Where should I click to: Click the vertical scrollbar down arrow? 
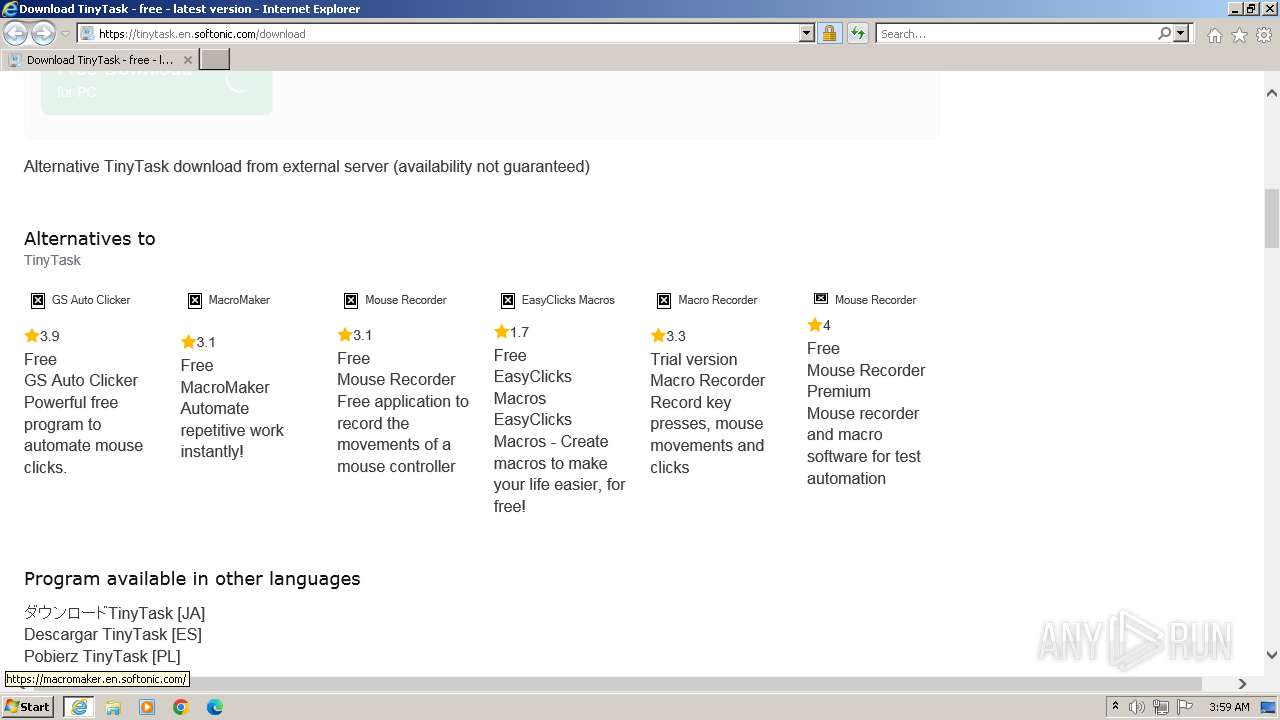click(x=1272, y=655)
